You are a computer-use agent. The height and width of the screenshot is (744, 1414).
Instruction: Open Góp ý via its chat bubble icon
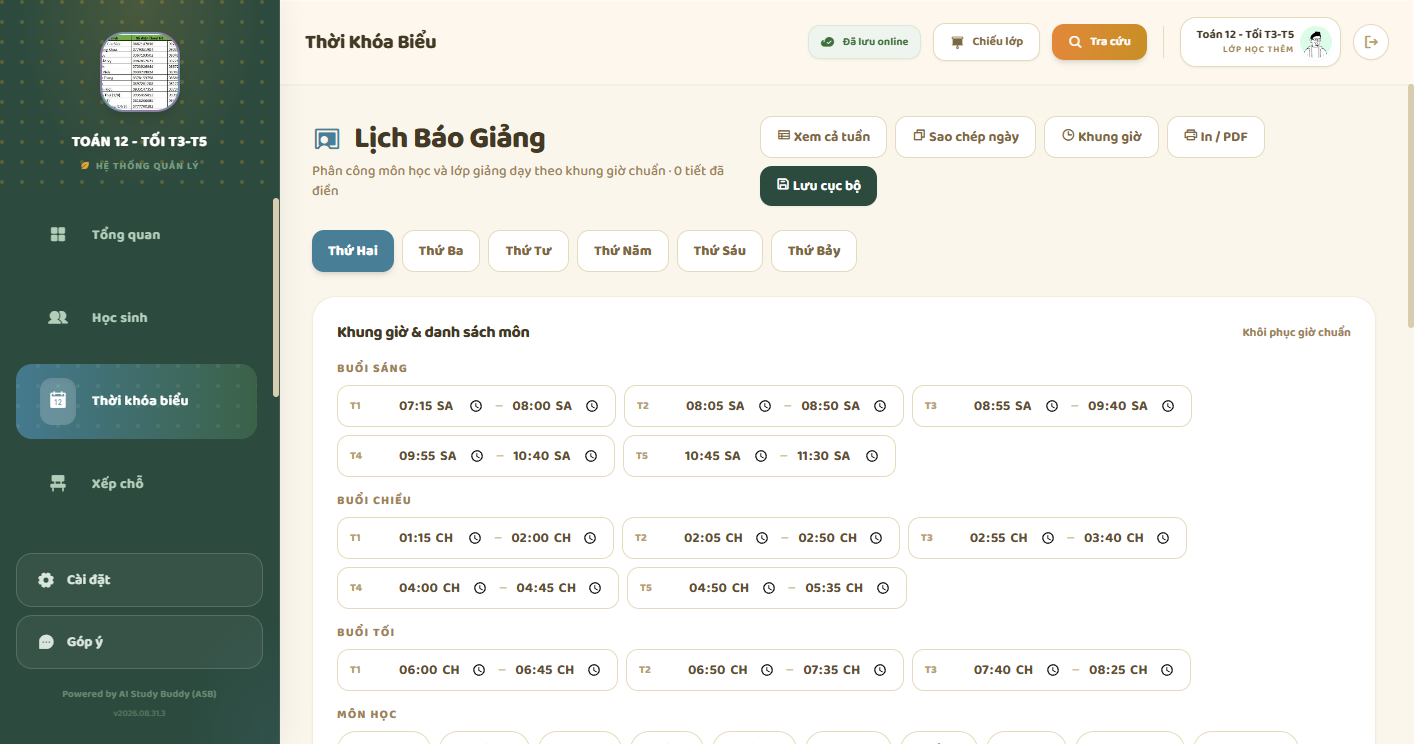click(46, 642)
